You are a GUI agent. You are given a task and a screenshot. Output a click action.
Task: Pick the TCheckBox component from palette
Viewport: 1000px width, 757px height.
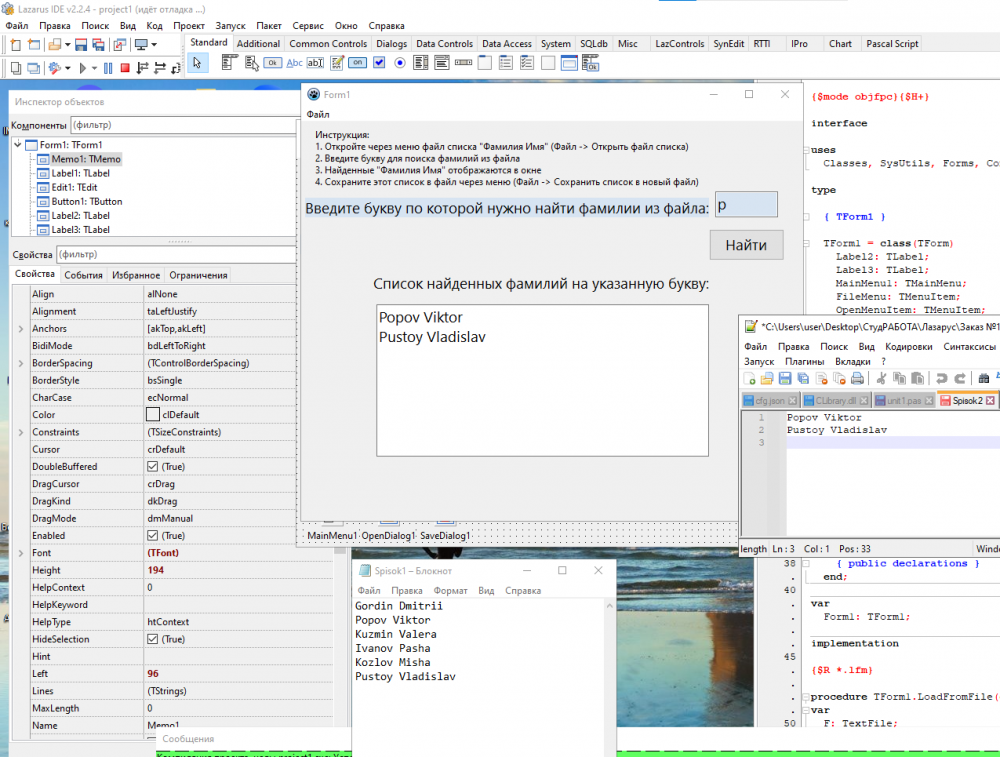(379, 63)
